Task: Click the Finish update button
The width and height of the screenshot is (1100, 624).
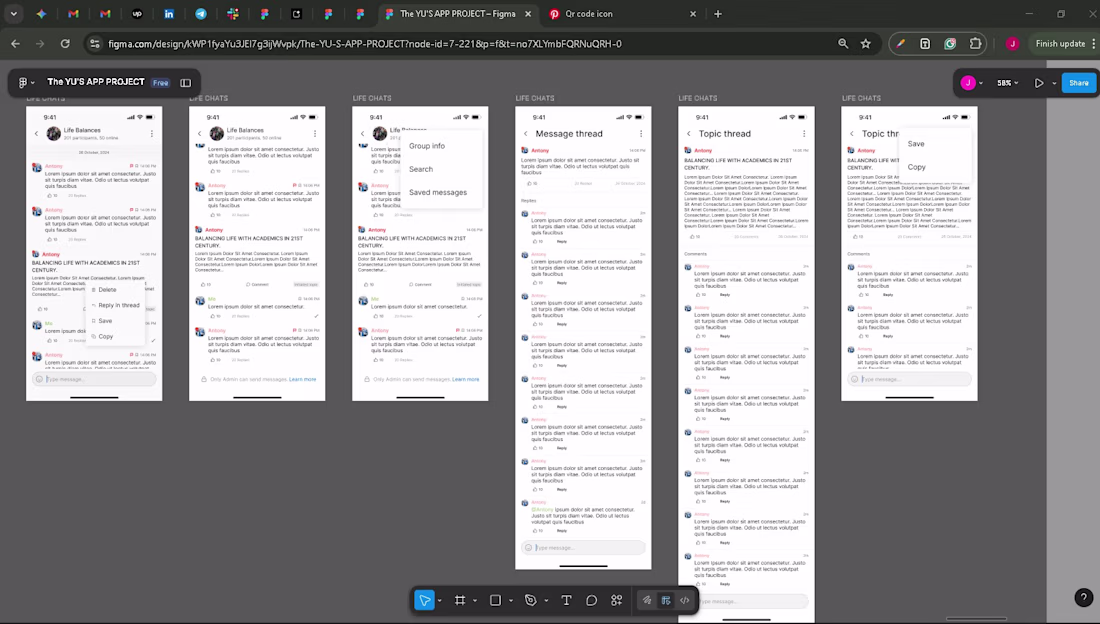Action: coord(1060,44)
